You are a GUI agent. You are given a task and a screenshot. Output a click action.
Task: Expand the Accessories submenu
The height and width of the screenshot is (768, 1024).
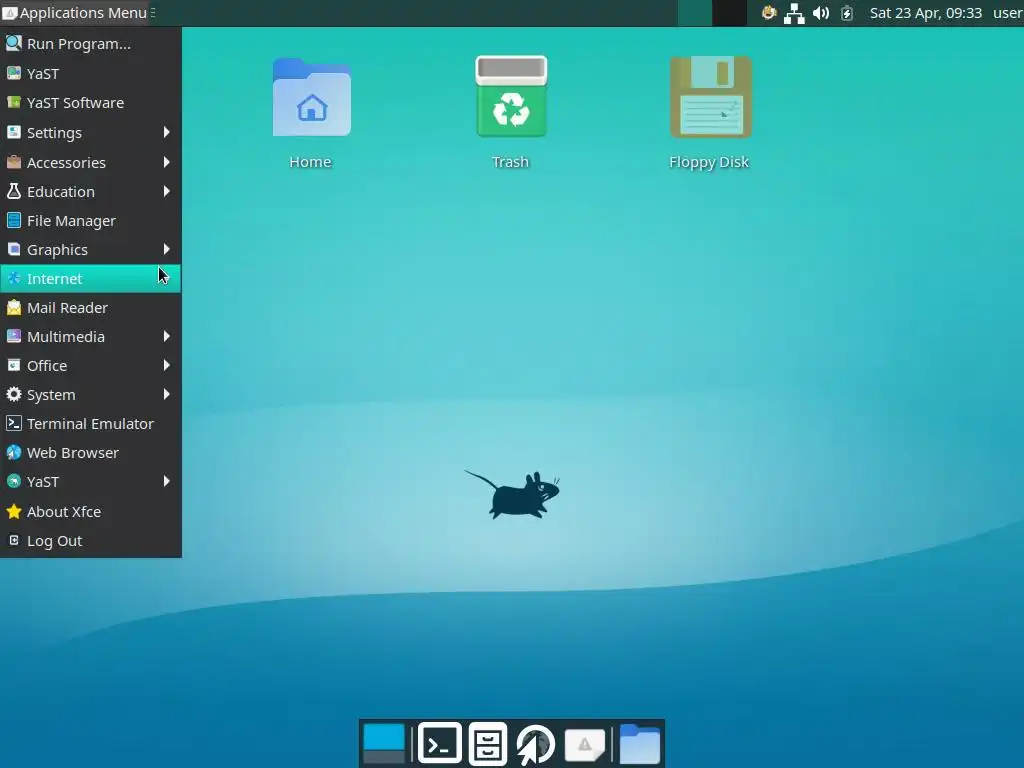pos(91,162)
